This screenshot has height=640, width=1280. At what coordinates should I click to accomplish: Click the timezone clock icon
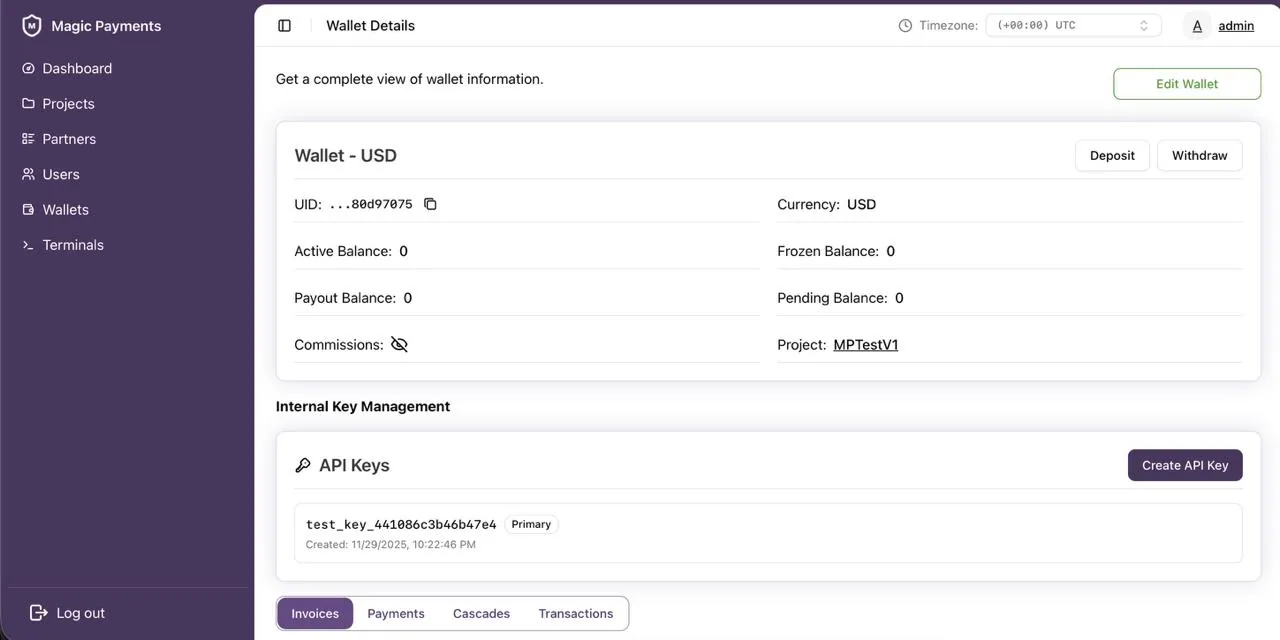pyautogui.click(x=905, y=26)
